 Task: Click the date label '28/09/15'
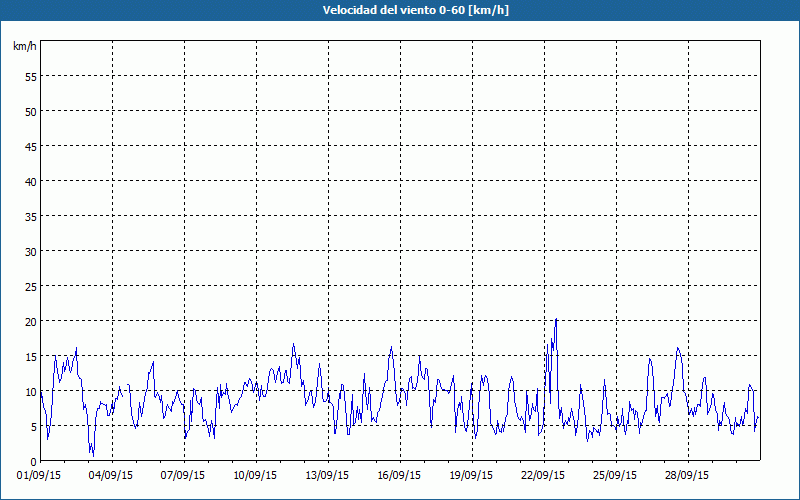(x=687, y=475)
